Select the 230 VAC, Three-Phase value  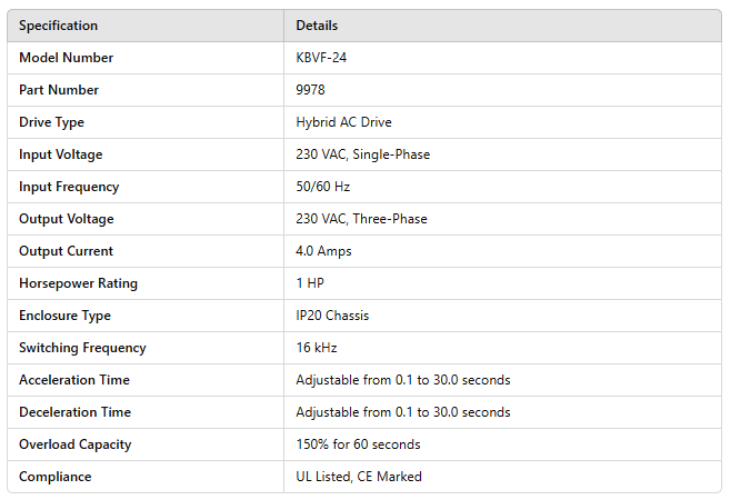tap(361, 219)
